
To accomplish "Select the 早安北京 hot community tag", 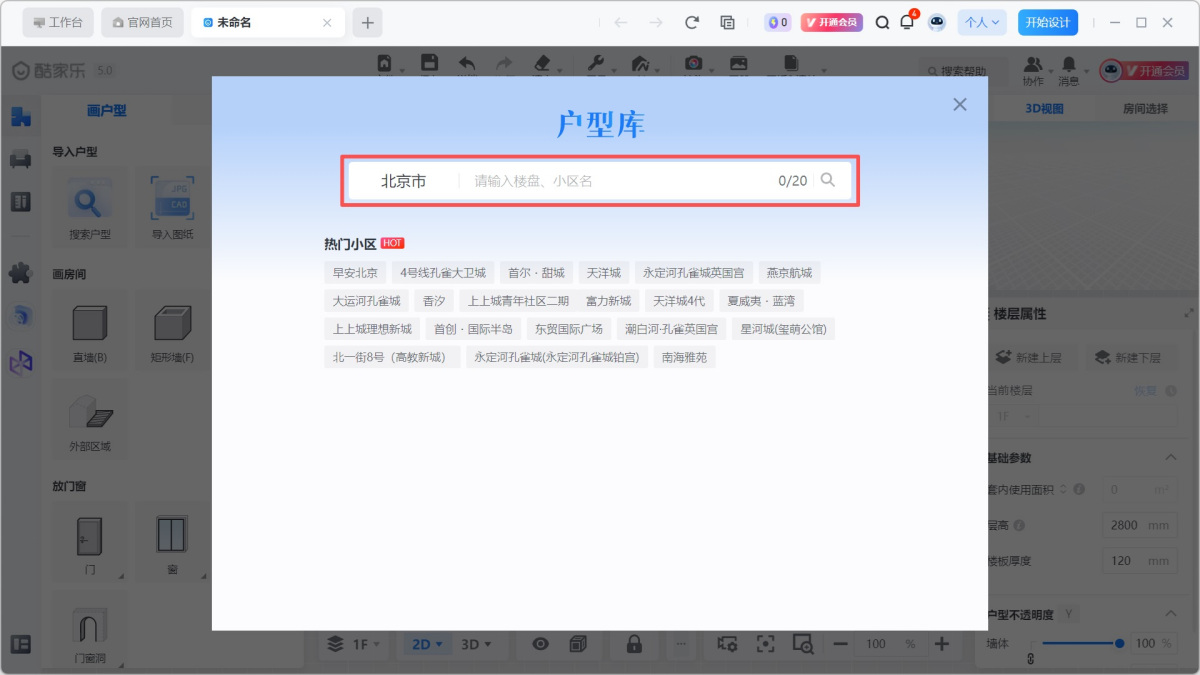I will [x=355, y=273].
